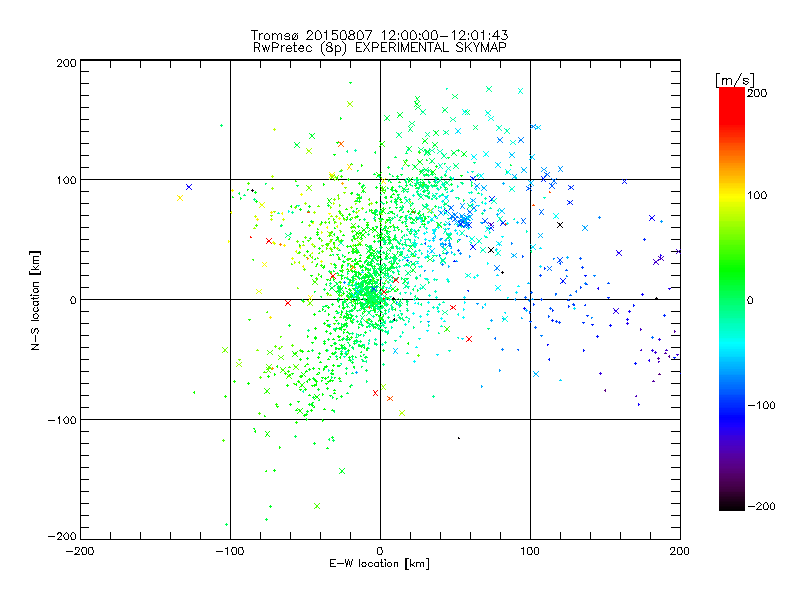
Task: Click the subtitle 'RwPretec (8p) EXPERIMENTAL SKYMAP'
Action: pos(380,48)
